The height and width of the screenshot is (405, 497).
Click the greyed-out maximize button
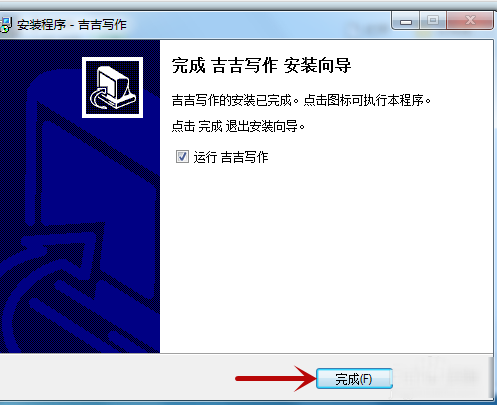pos(433,21)
